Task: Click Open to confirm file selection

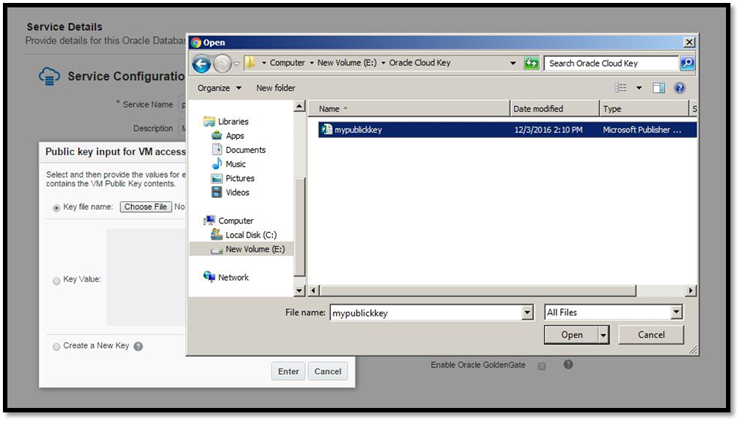Action: coord(572,335)
